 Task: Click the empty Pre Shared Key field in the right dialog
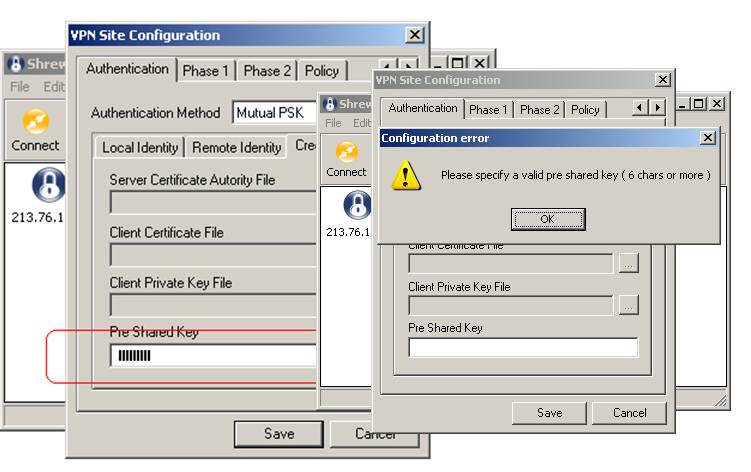pos(522,348)
